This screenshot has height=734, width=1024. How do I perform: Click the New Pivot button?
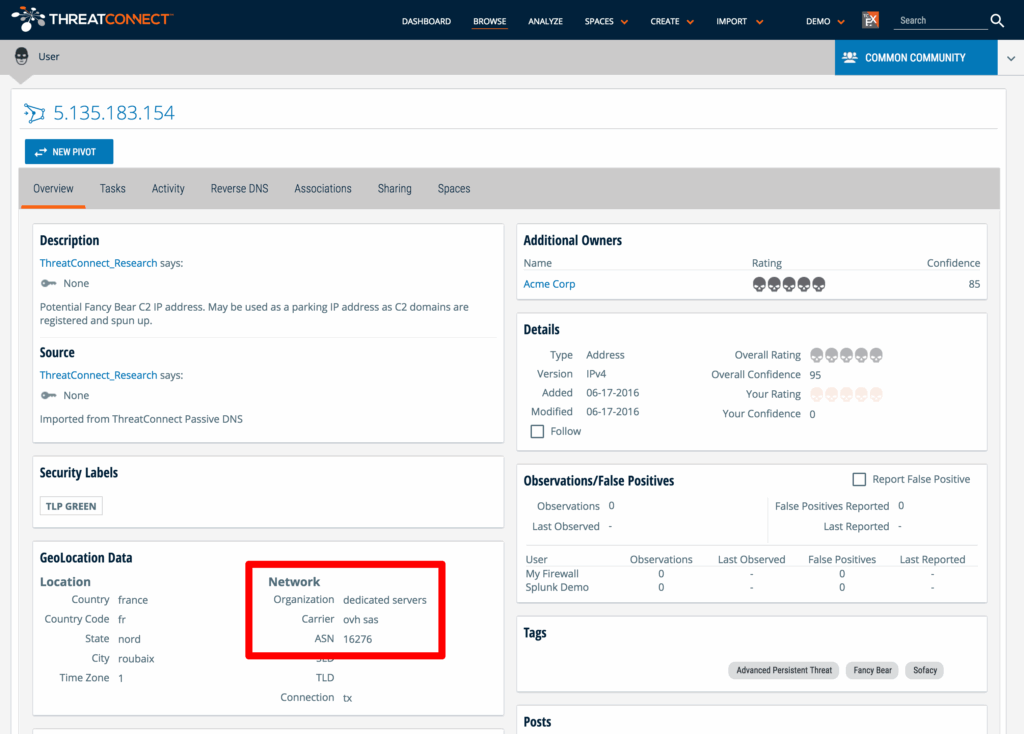69,152
